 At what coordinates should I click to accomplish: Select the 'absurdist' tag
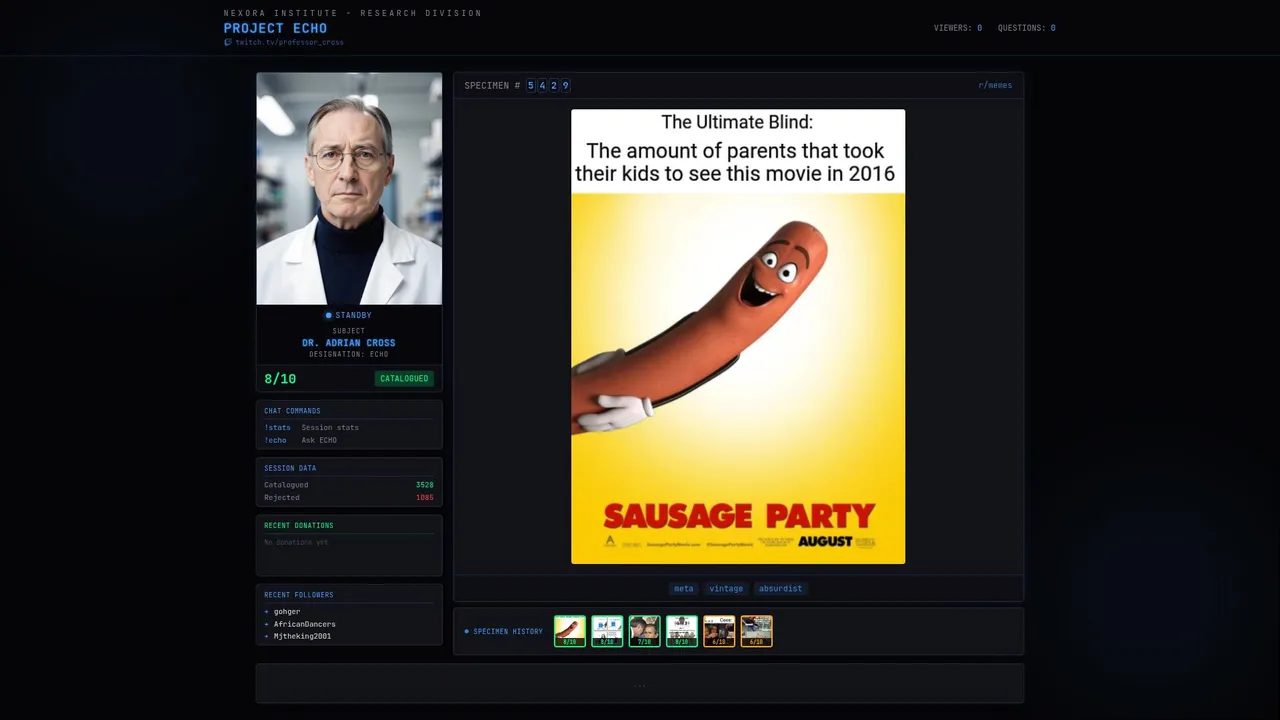point(780,589)
